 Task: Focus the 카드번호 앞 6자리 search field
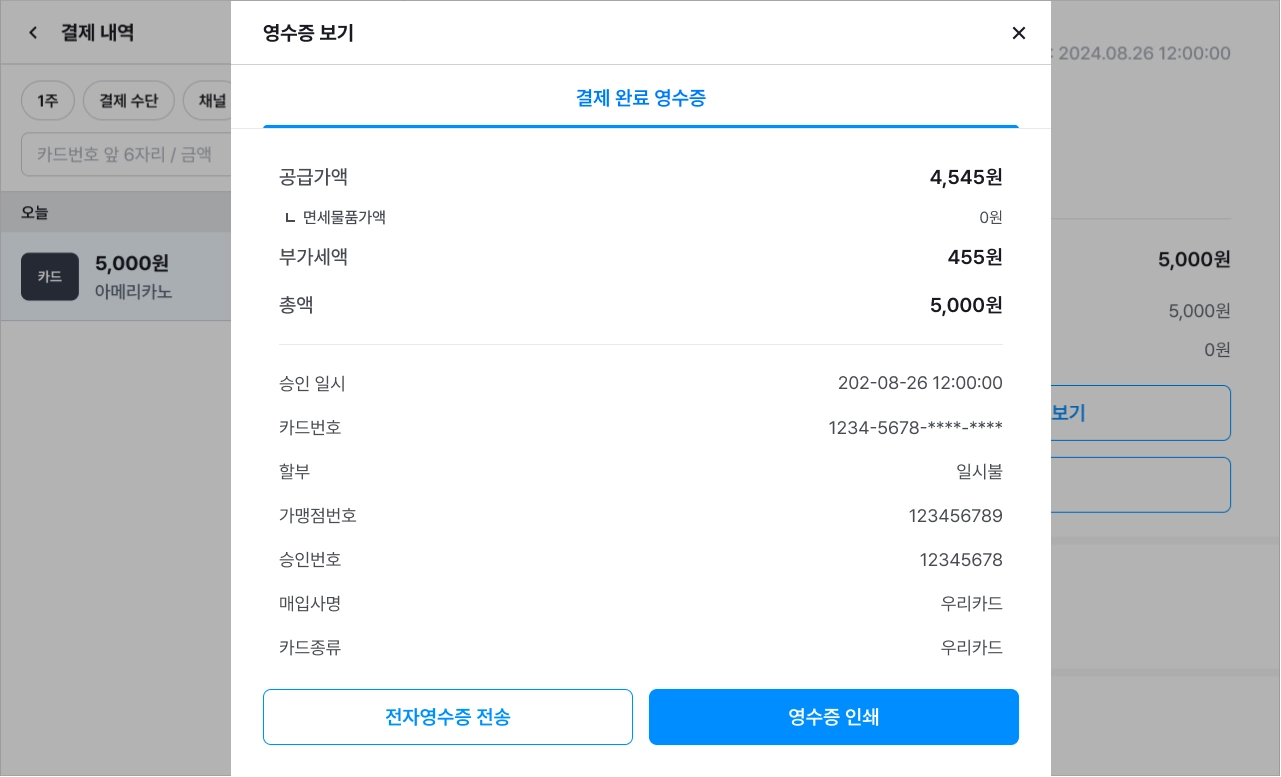point(126,154)
